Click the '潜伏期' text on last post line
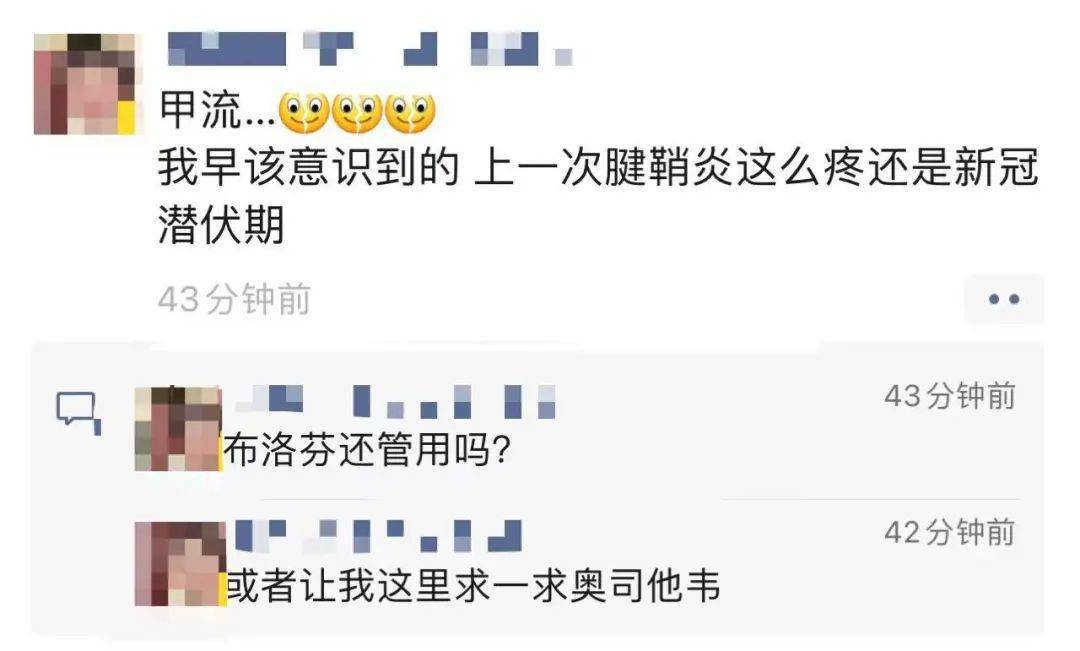Image resolution: width=1080 pixels, height=651 pixels. click(x=221, y=225)
